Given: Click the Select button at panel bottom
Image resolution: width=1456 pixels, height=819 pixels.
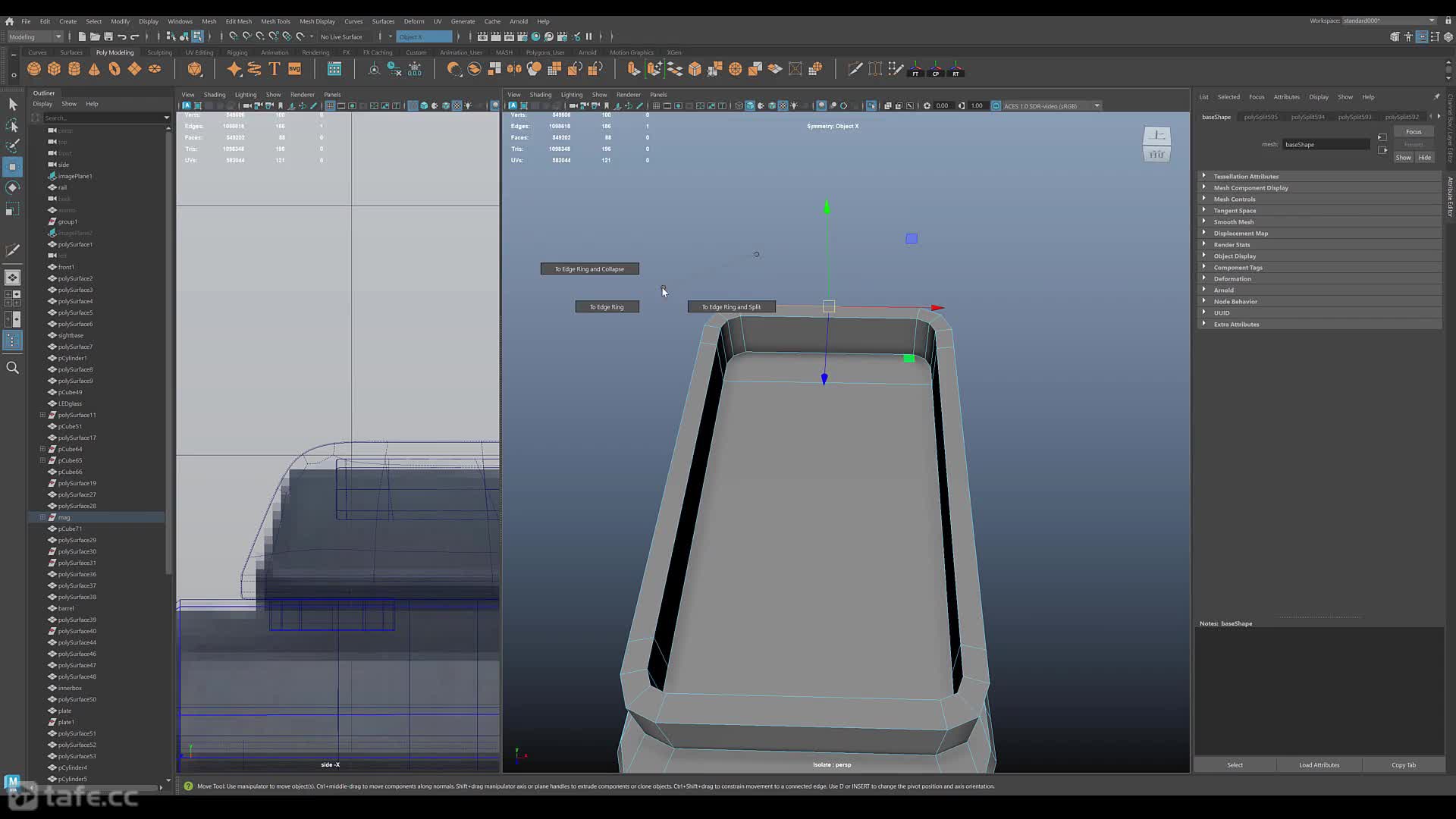Looking at the screenshot, I should coord(1235,764).
